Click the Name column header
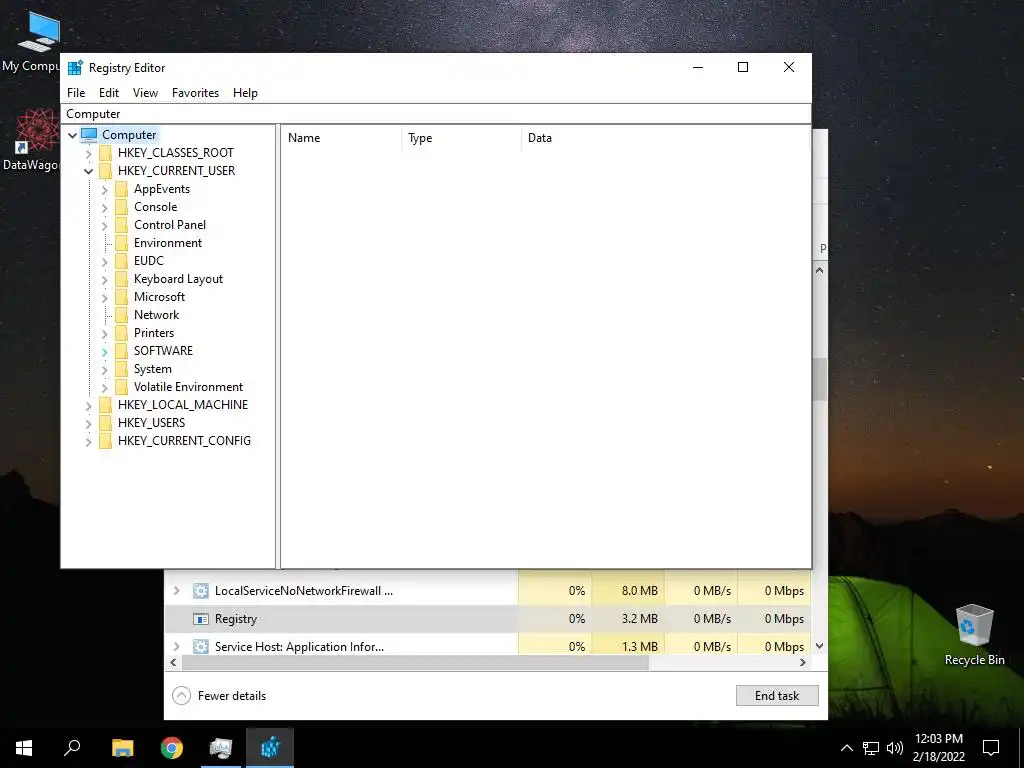 point(341,138)
